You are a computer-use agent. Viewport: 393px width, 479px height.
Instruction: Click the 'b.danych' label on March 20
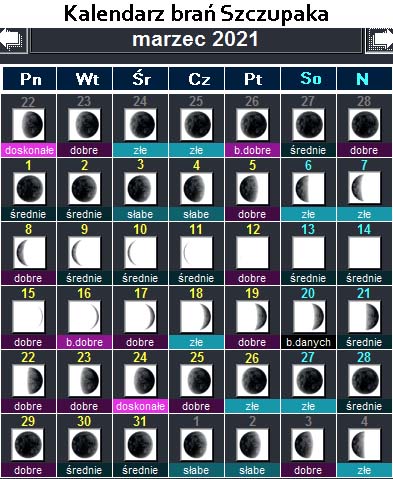point(308,342)
